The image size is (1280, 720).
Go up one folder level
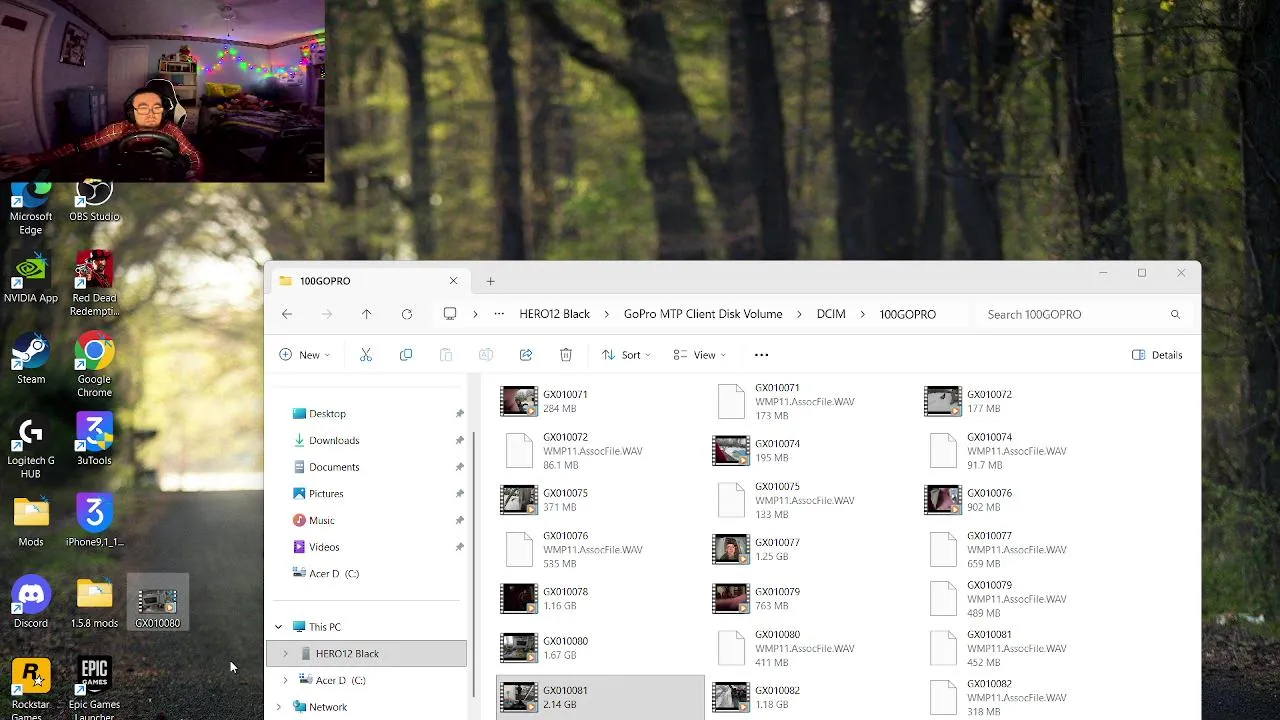tap(366, 314)
